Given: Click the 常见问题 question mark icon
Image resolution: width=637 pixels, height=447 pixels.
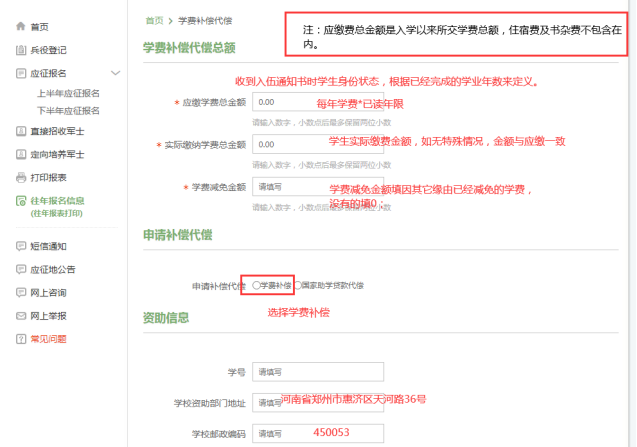Looking at the screenshot, I should click(x=21, y=339).
